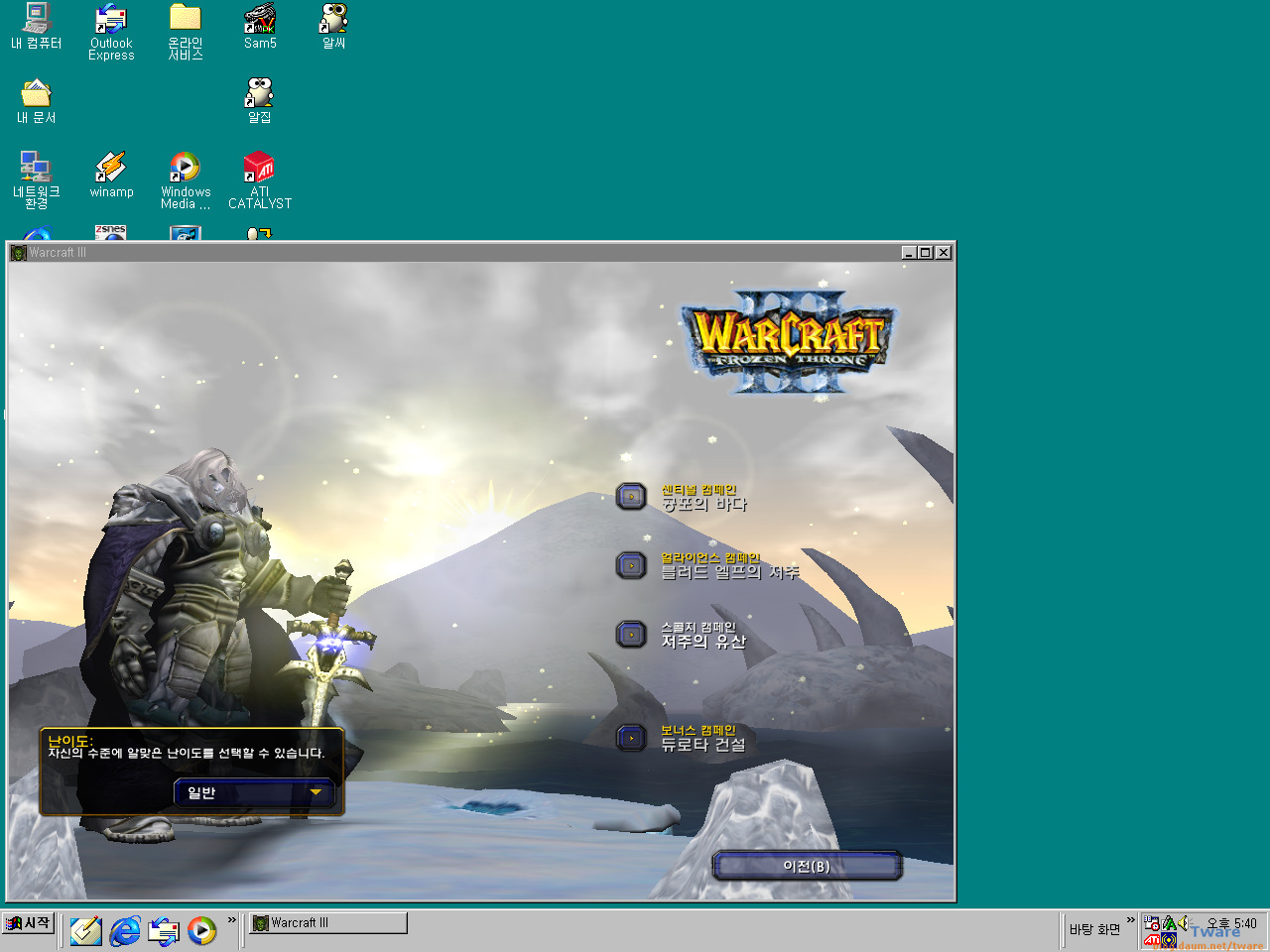
Task: Open the 알씨 desktop shortcut
Action: click(334, 27)
